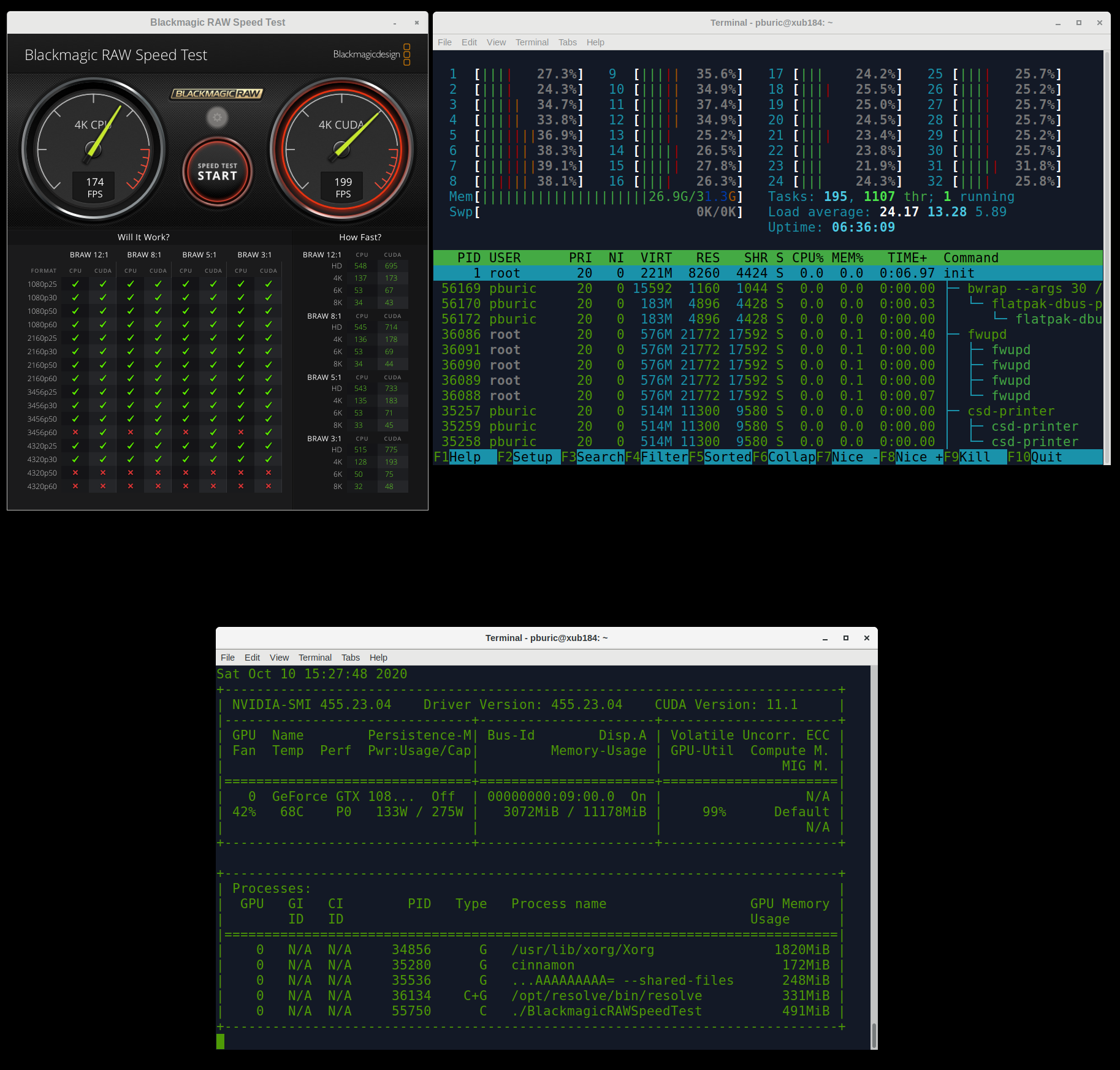
Task: Open Tabs menu in nvidia-smi terminal window
Action: point(350,658)
